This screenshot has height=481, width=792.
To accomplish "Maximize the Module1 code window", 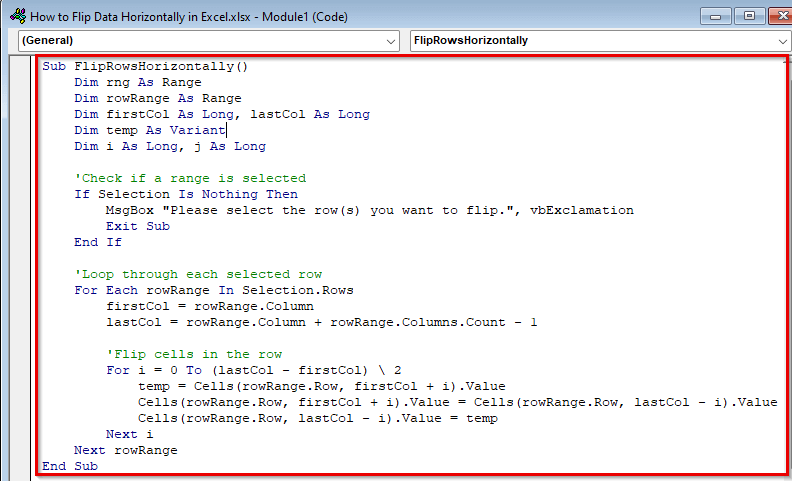I will point(749,16).
